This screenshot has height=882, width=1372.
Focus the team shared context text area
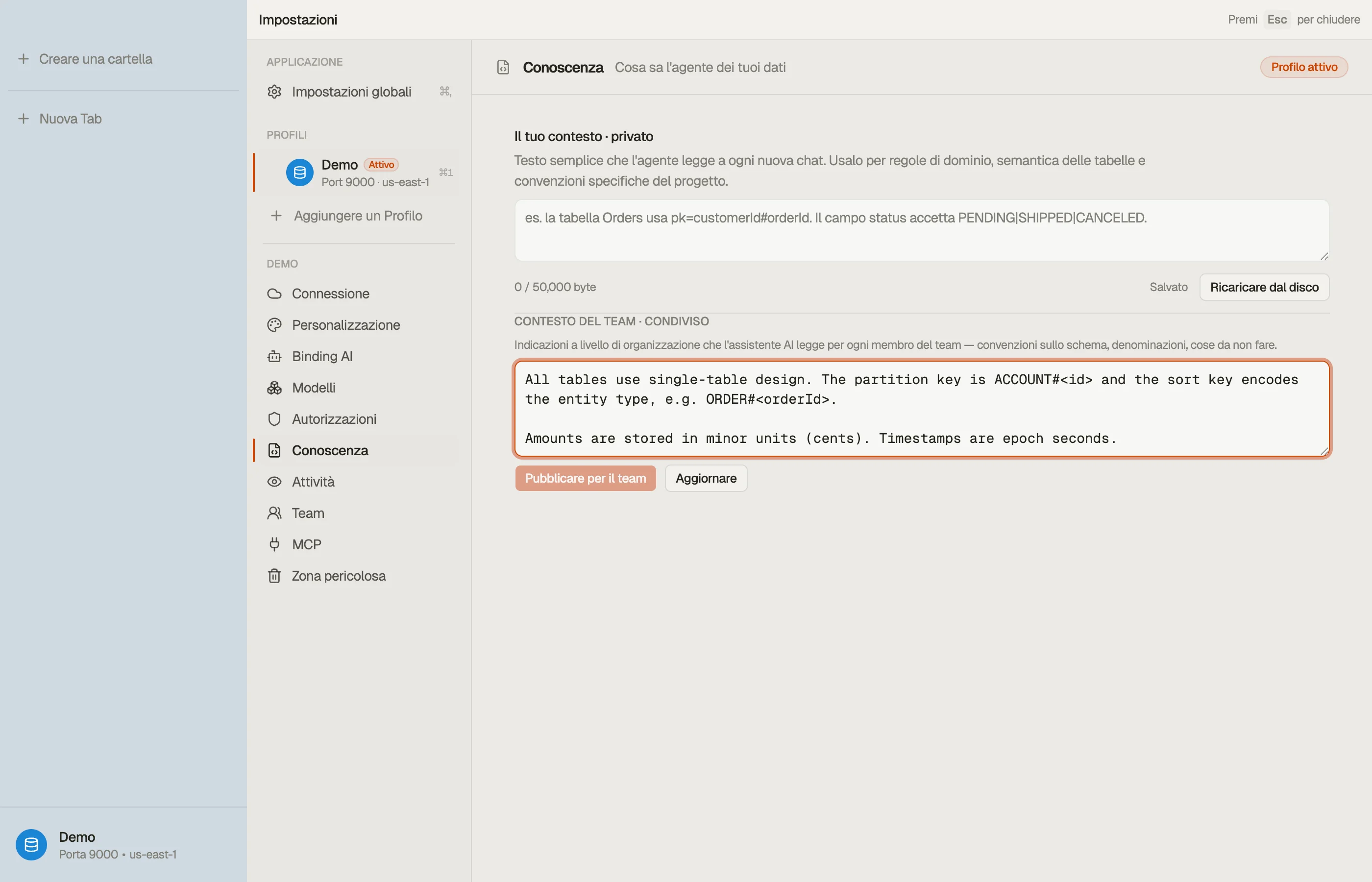921,409
